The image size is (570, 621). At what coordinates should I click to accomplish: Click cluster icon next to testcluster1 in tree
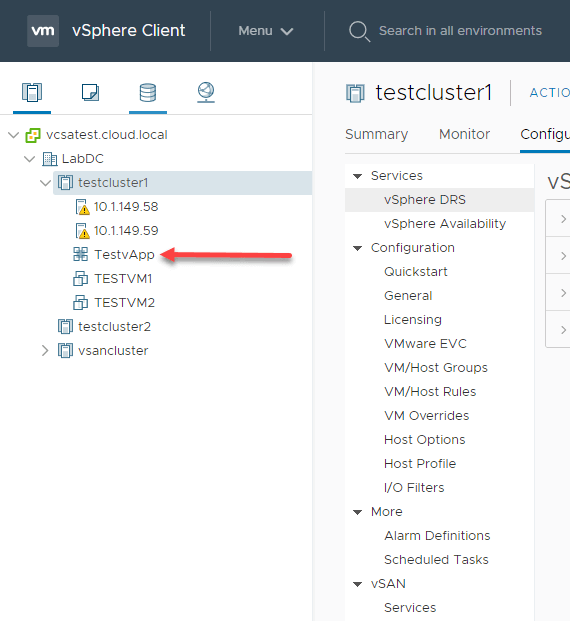65,183
